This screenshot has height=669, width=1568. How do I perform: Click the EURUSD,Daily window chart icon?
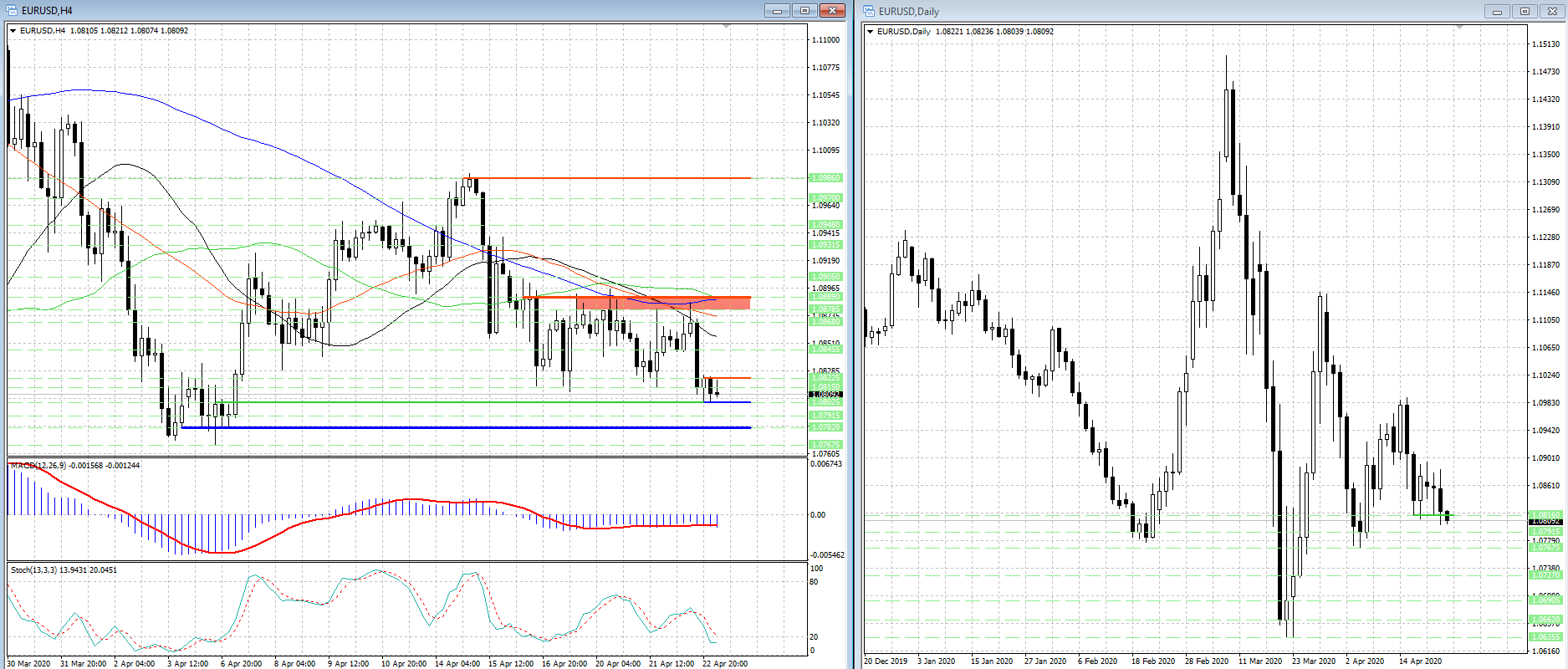pyautogui.click(x=869, y=11)
